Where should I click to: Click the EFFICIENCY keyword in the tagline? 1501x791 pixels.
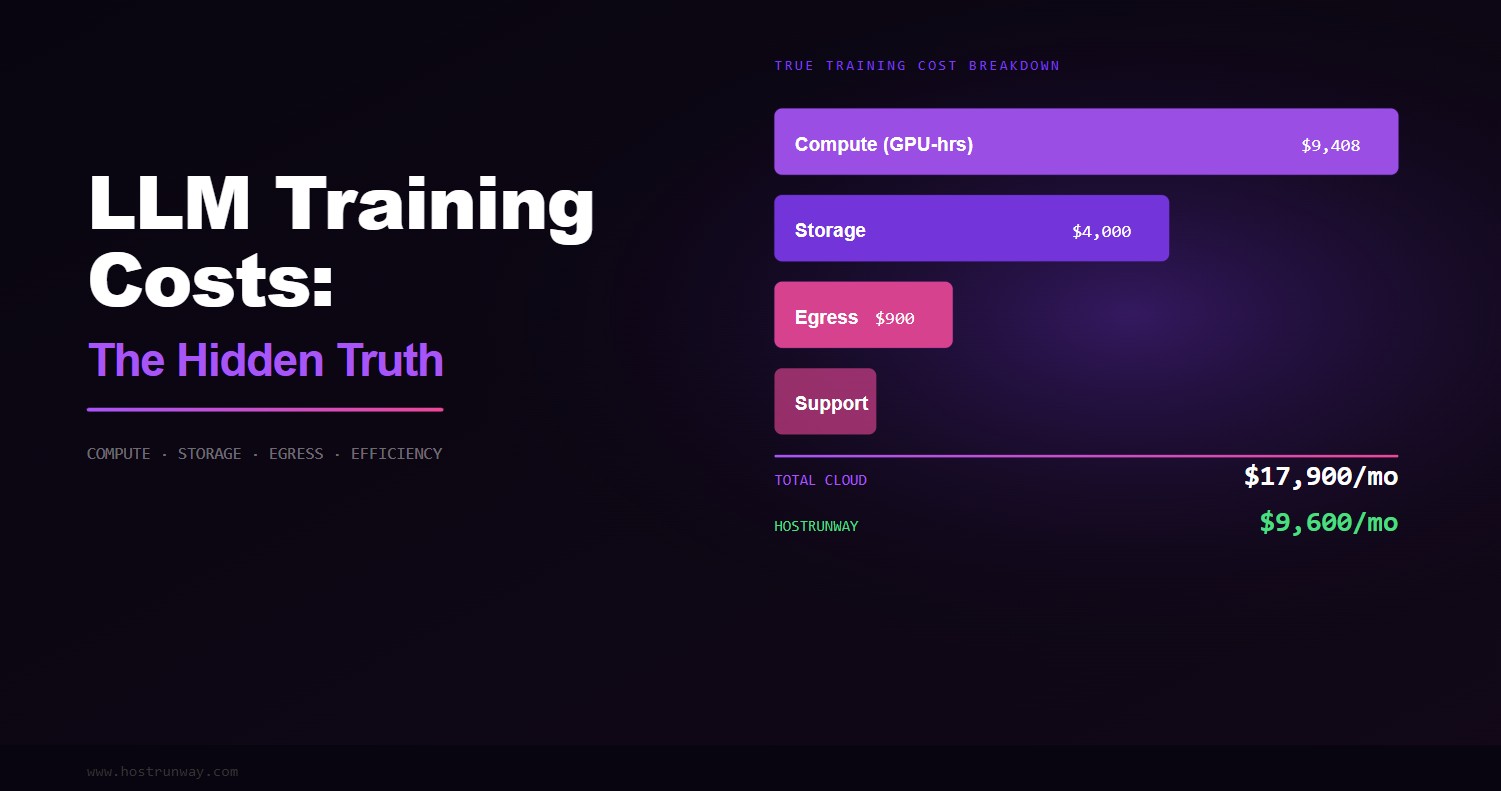pyautogui.click(x=396, y=454)
